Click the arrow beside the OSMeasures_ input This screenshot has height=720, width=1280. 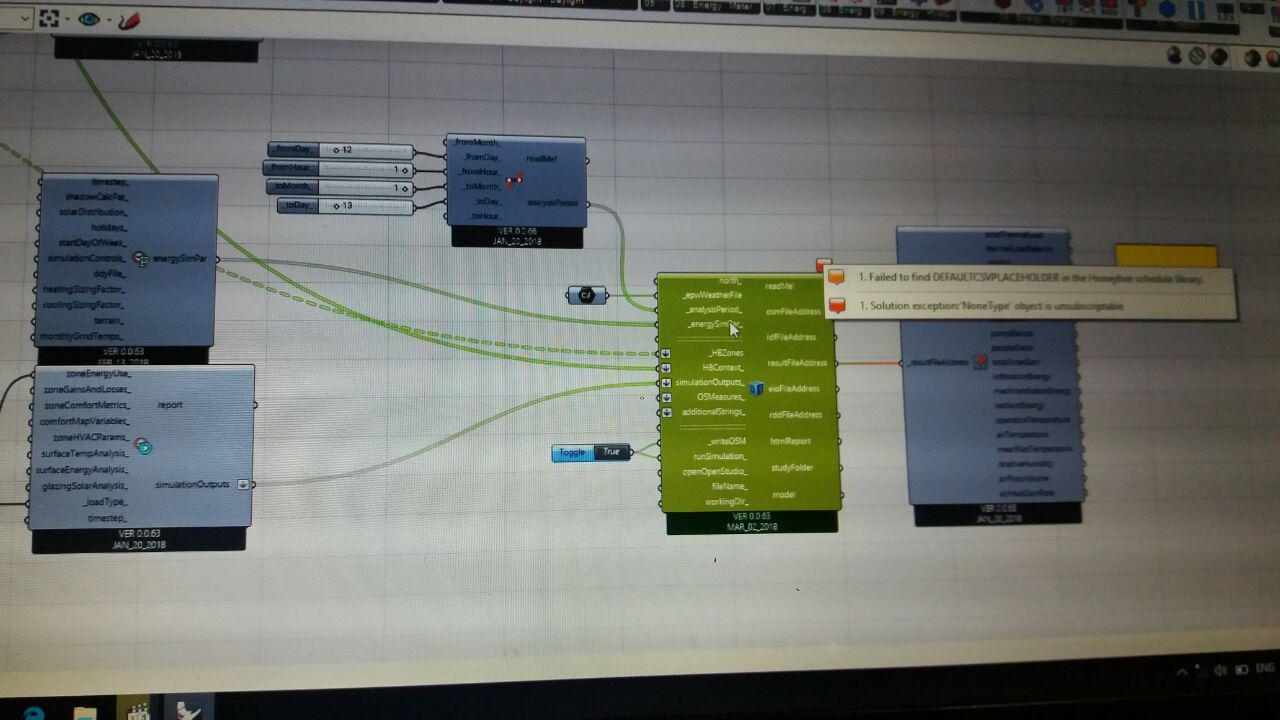coord(666,397)
